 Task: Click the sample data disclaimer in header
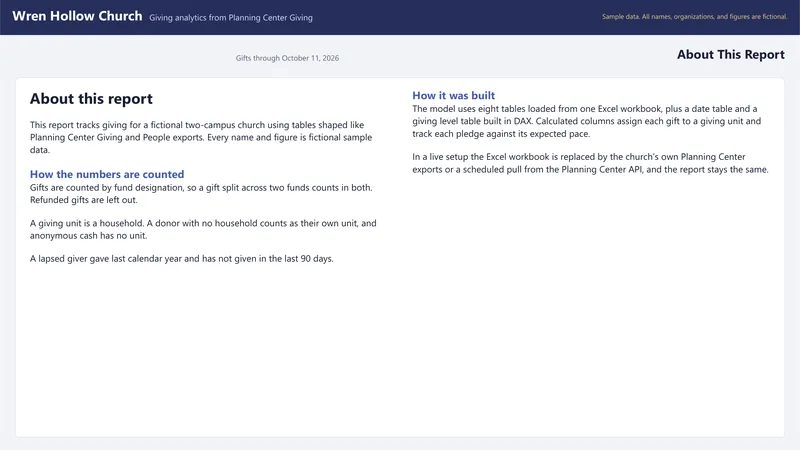pos(694,17)
